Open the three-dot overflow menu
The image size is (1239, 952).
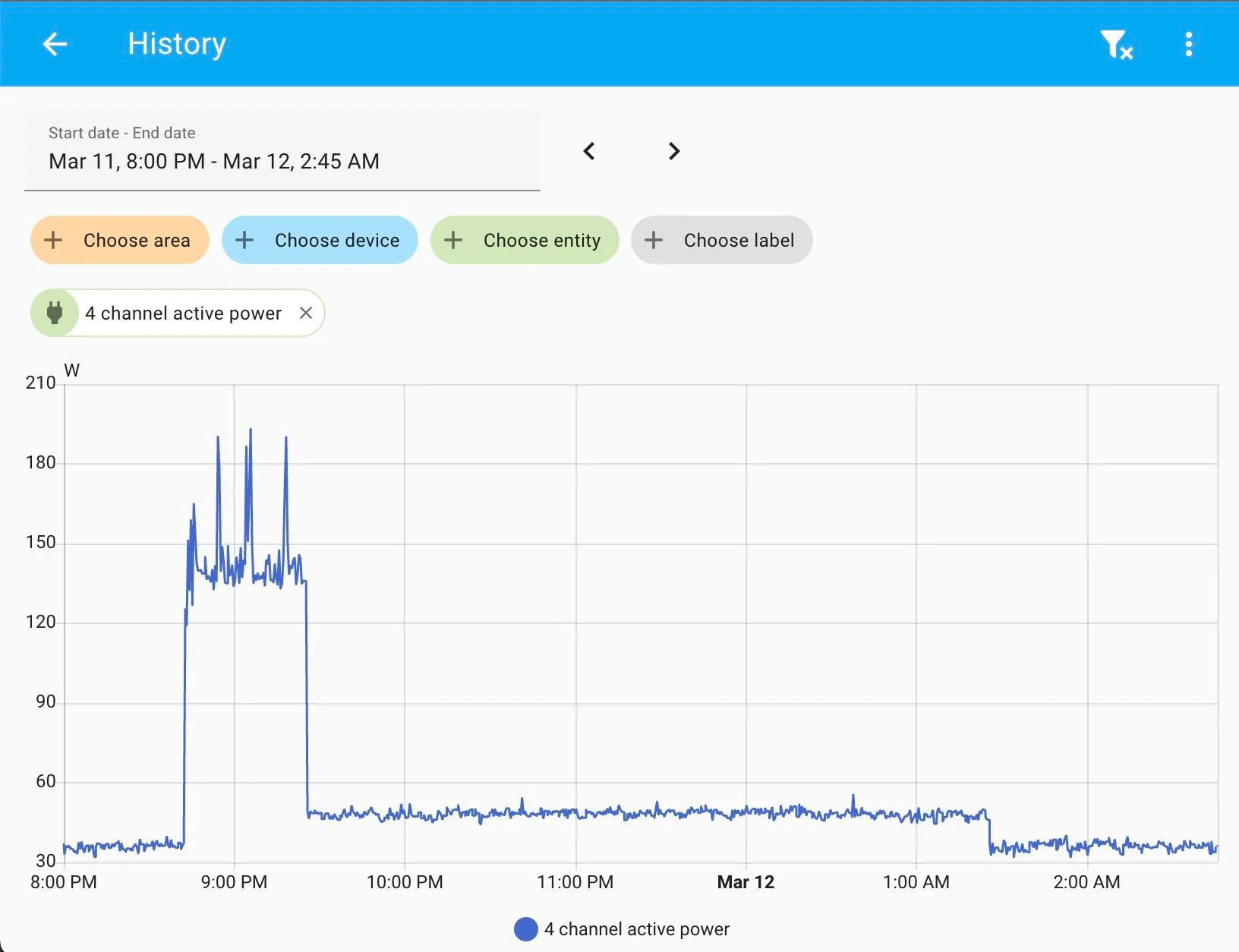pos(1188,45)
